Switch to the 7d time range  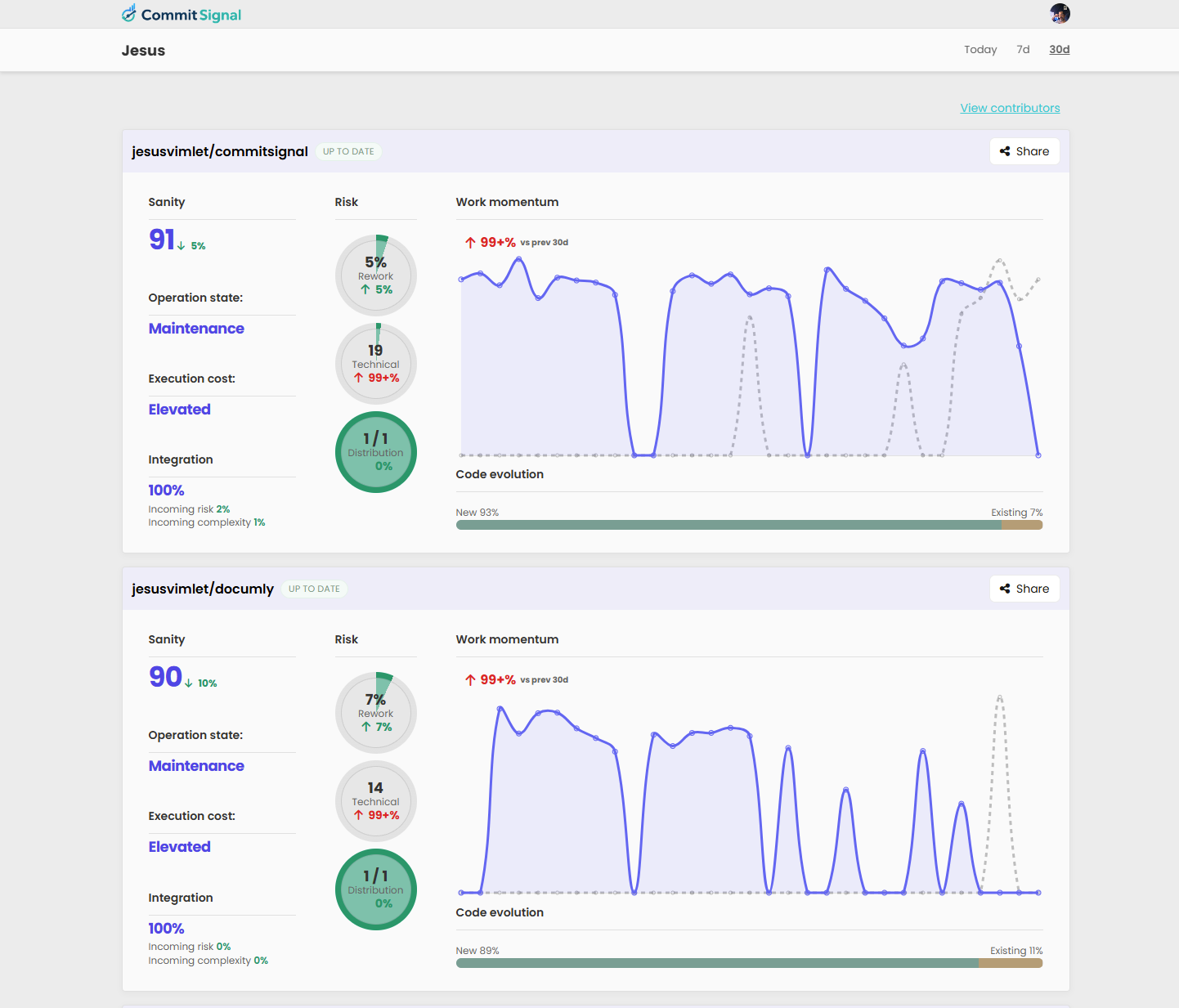pyautogui.click(x=1023, y=50)
